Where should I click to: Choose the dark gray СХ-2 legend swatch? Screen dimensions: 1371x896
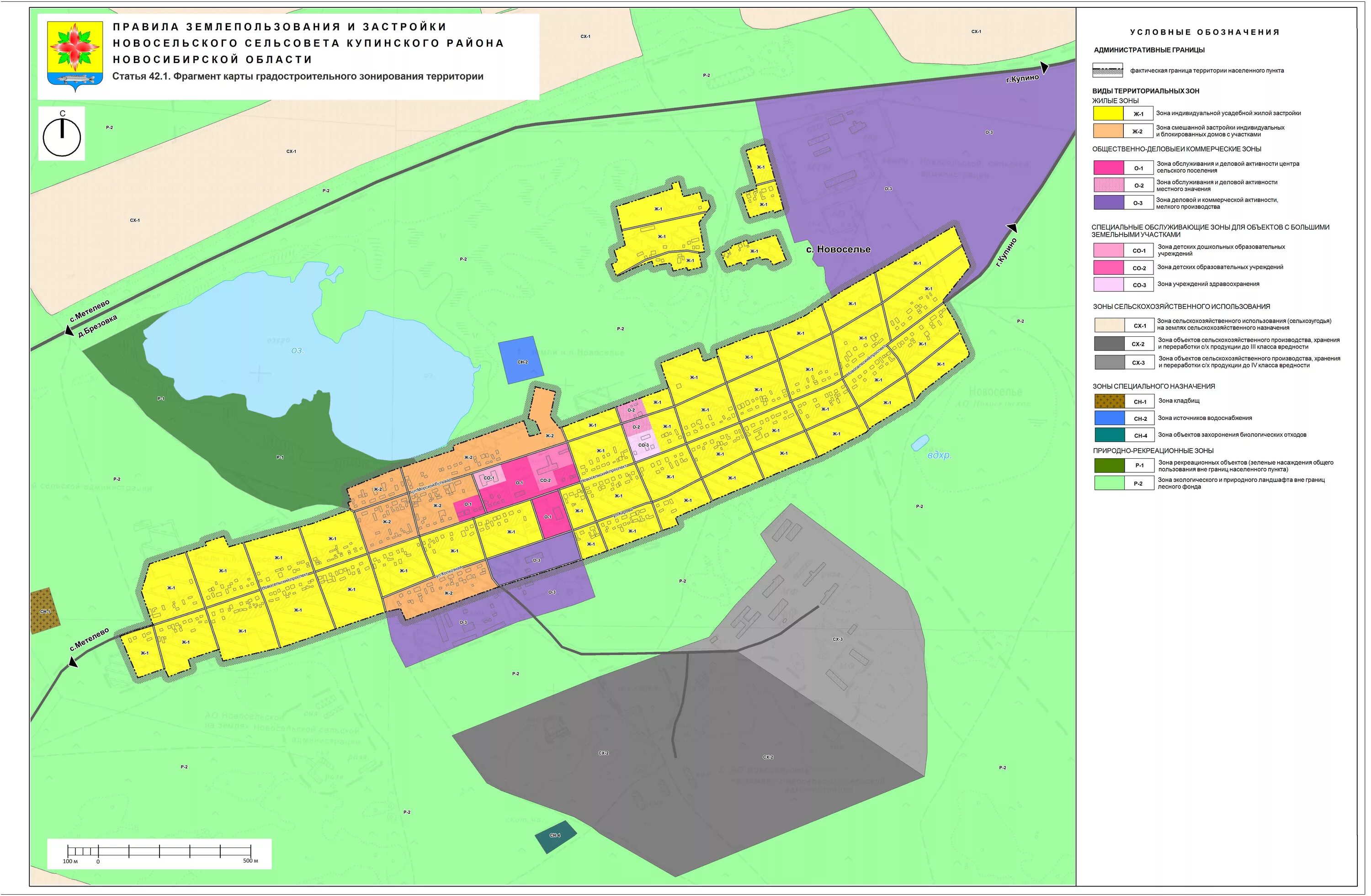(x=1110, y=344)
